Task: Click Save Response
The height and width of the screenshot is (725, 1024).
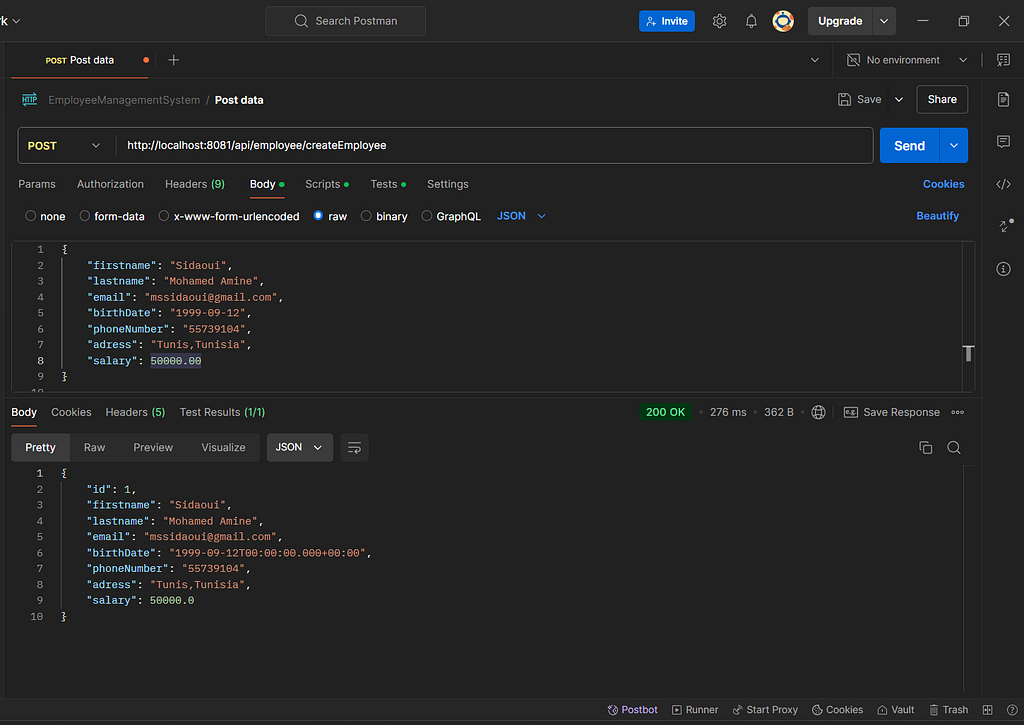Action: pos(891,412)
